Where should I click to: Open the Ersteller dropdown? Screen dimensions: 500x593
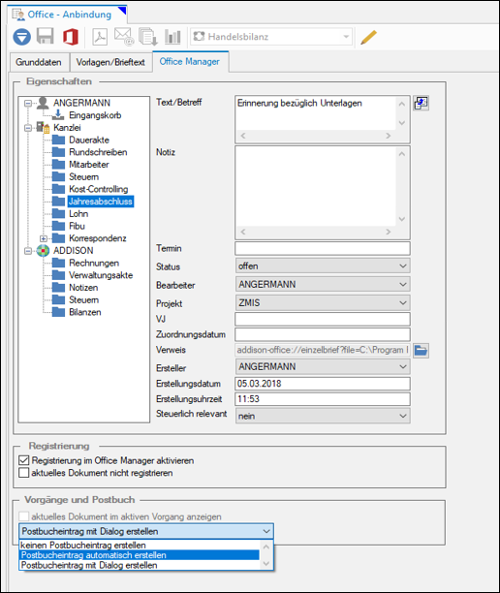click(322, 366)
